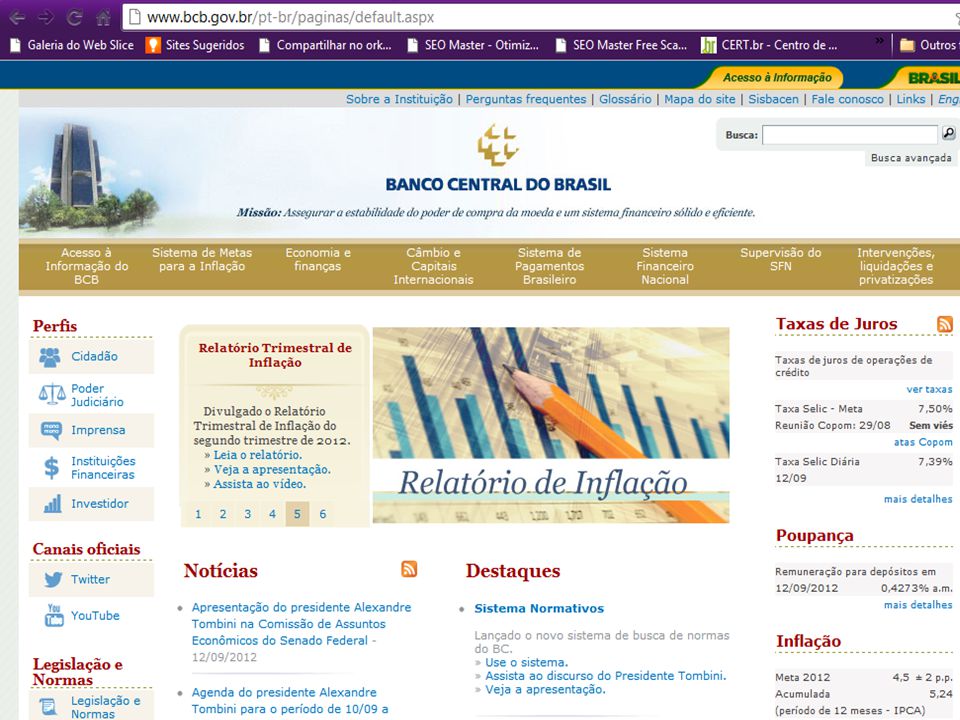Viewport: 960px width, 720px height.
Task: Click the Busca search text field
Action: click(850, 135)
